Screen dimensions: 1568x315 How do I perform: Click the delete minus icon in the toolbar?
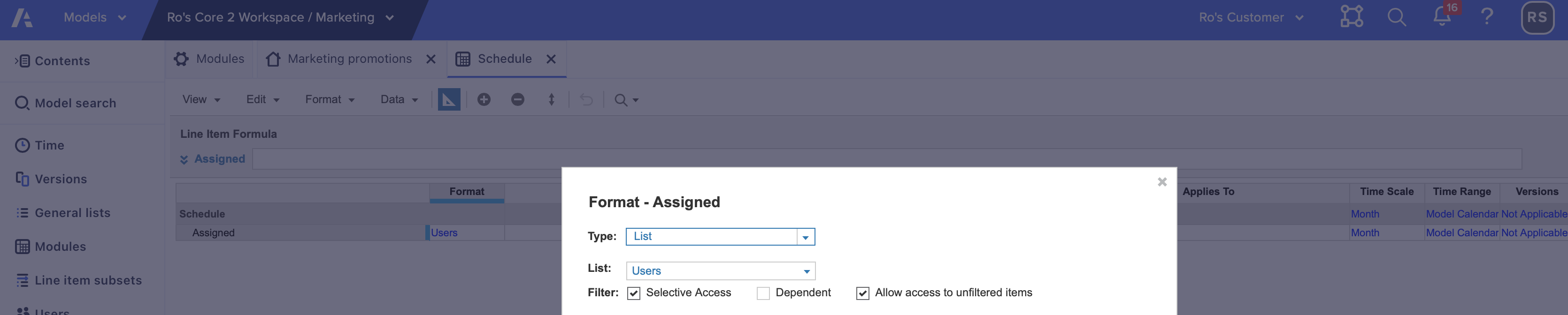tap(517, 98)
